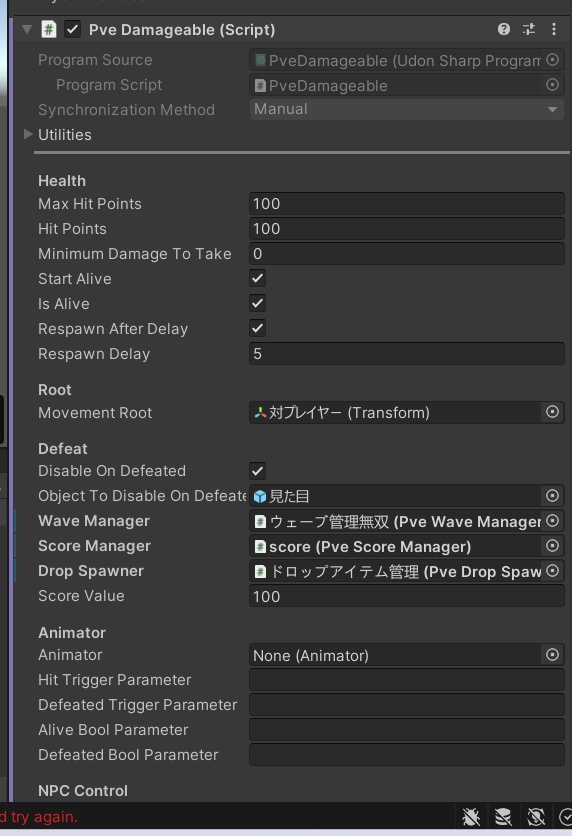Open object picker for Object To Disable On Defeated

(552, 496)
